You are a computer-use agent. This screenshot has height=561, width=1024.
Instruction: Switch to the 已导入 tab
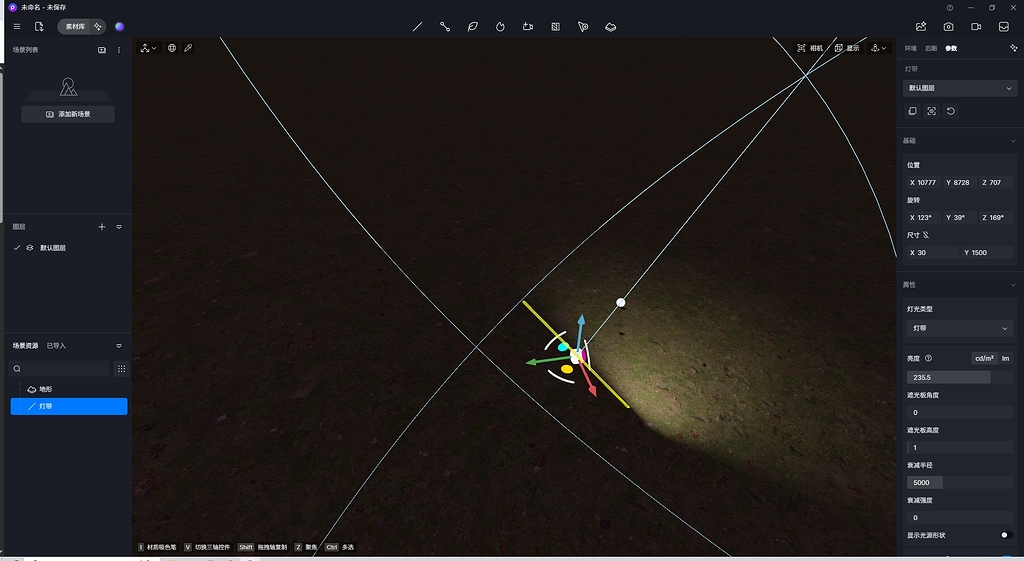56,346
